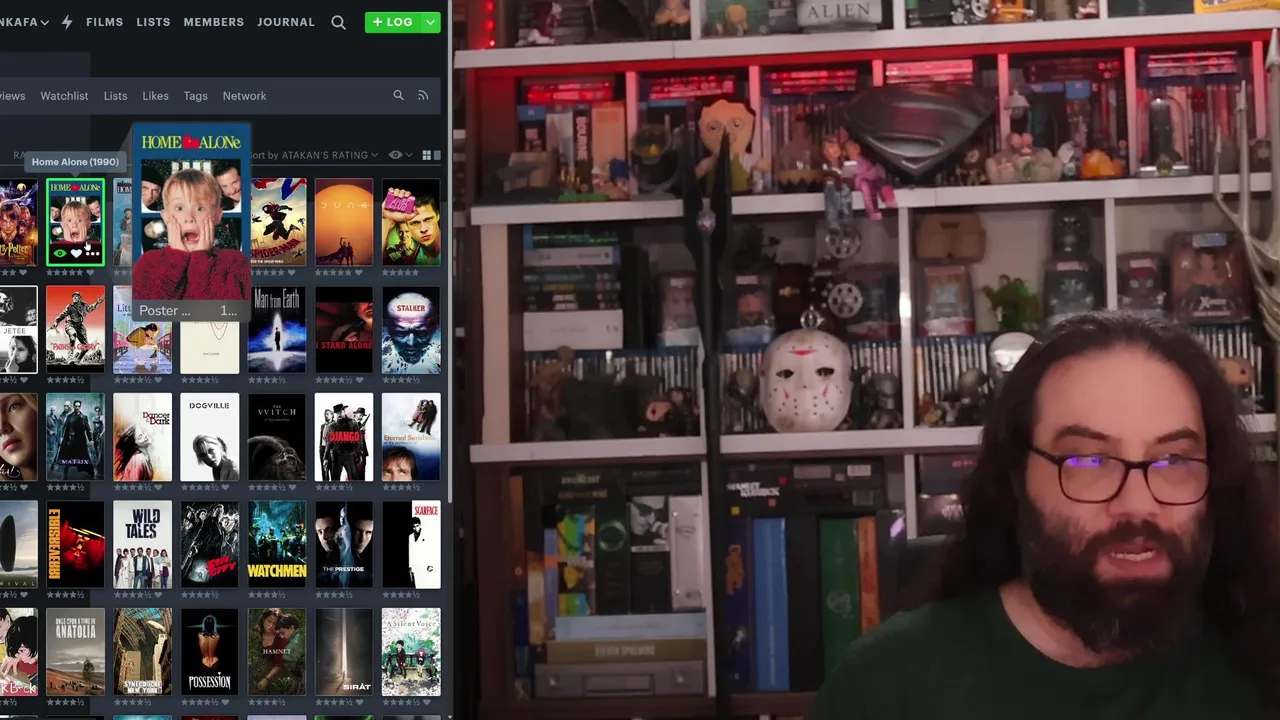Open the Watchmen poster
The image size is (1280, 720).
(277, 545)
